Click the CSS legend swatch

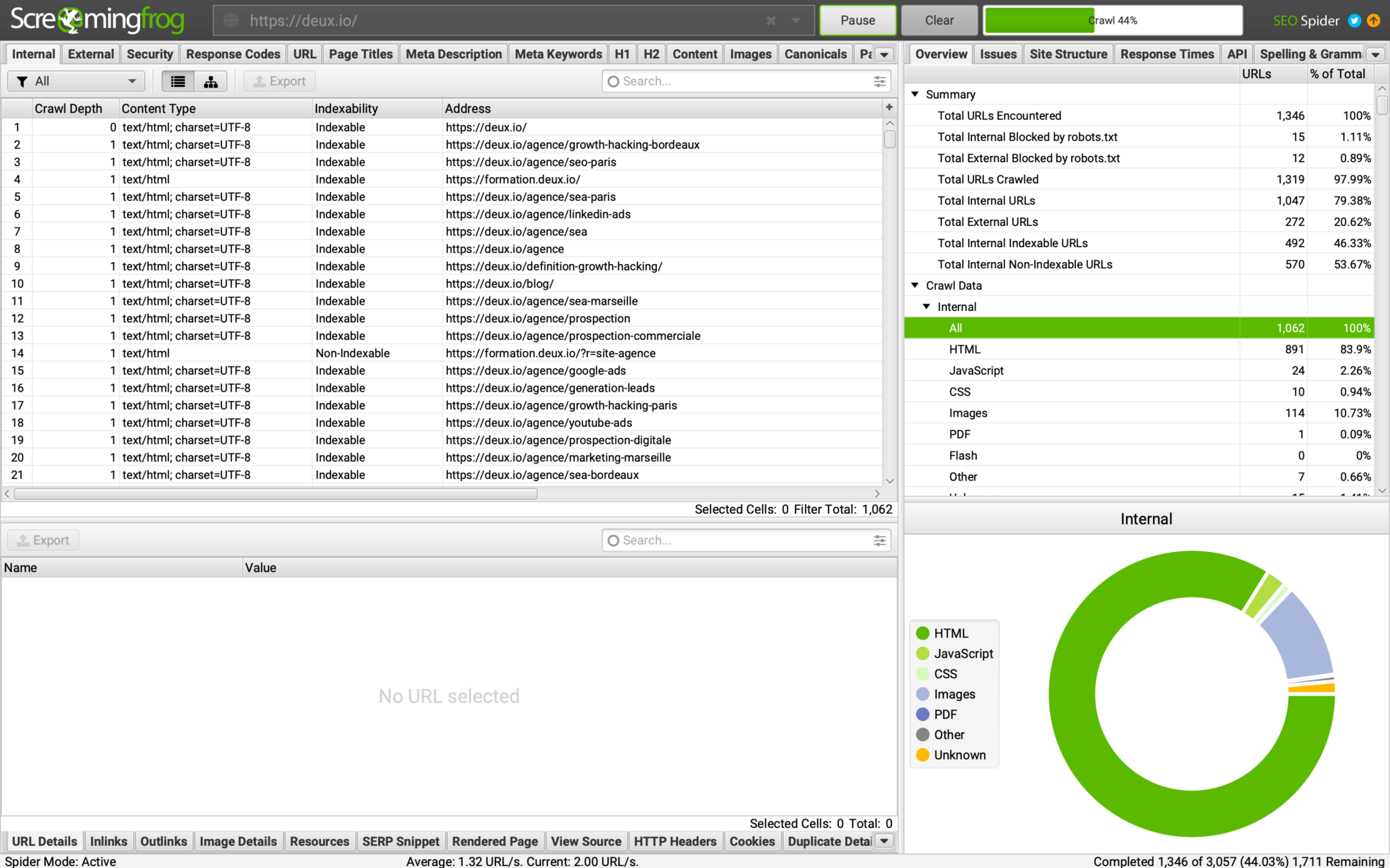pos(922,674)
